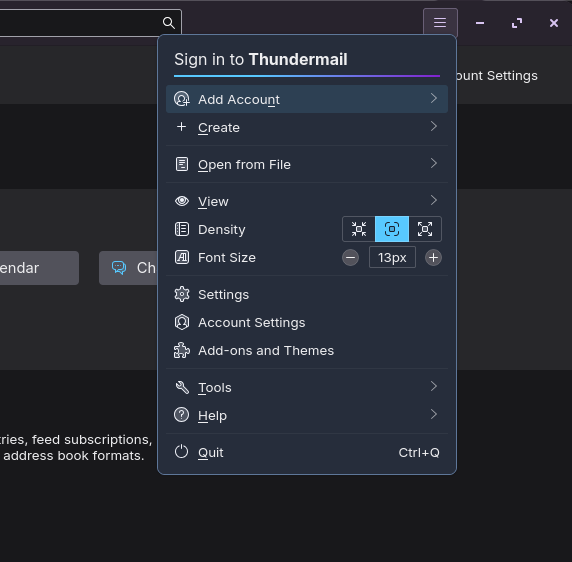Select compact density
Image resolution: width=572 pixels, height=562 pixels.
tap(359, 229)
